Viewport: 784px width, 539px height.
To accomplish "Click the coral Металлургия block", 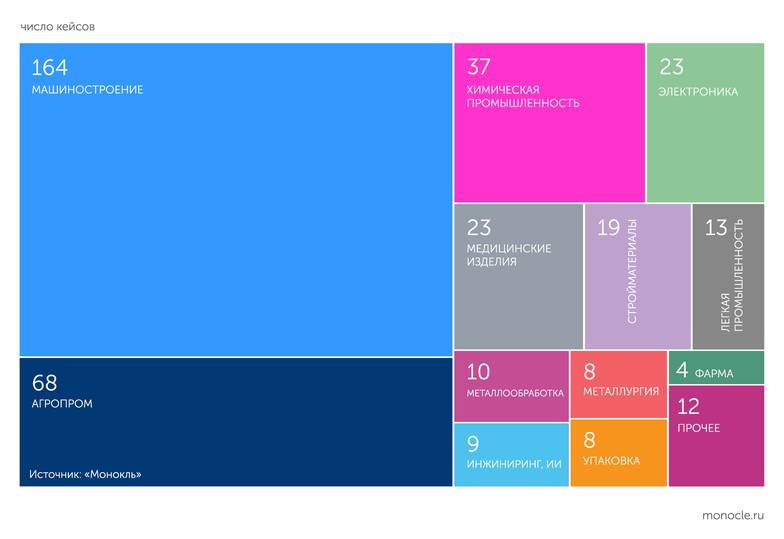I will (x=618, y=384).
